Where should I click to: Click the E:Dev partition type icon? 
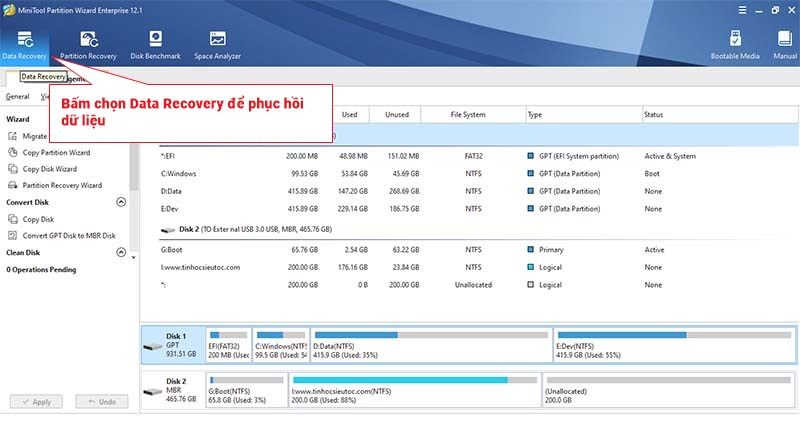pos(531,208)
